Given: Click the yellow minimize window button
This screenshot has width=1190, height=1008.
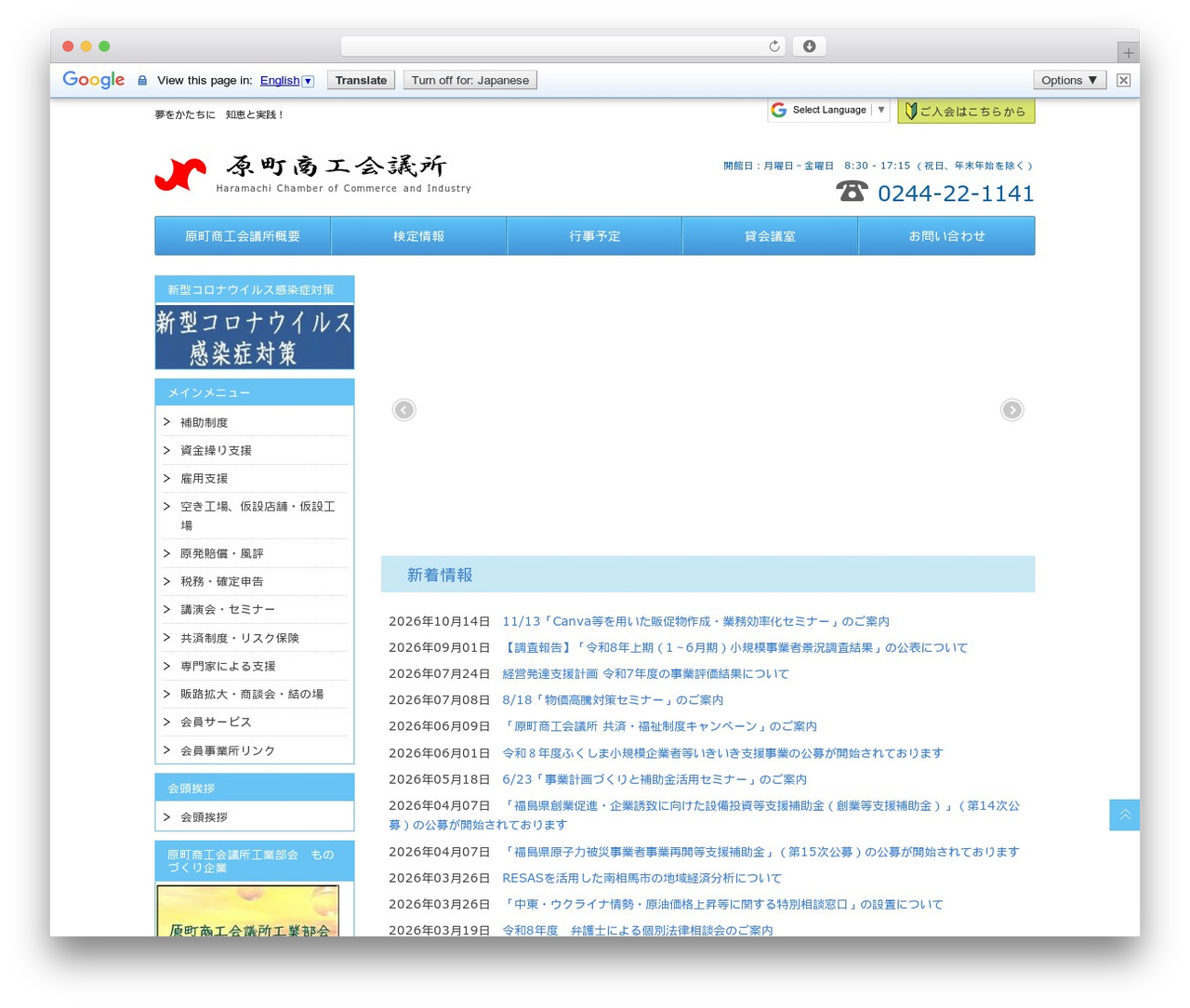Looking at the screenshot, I should 86,46.
